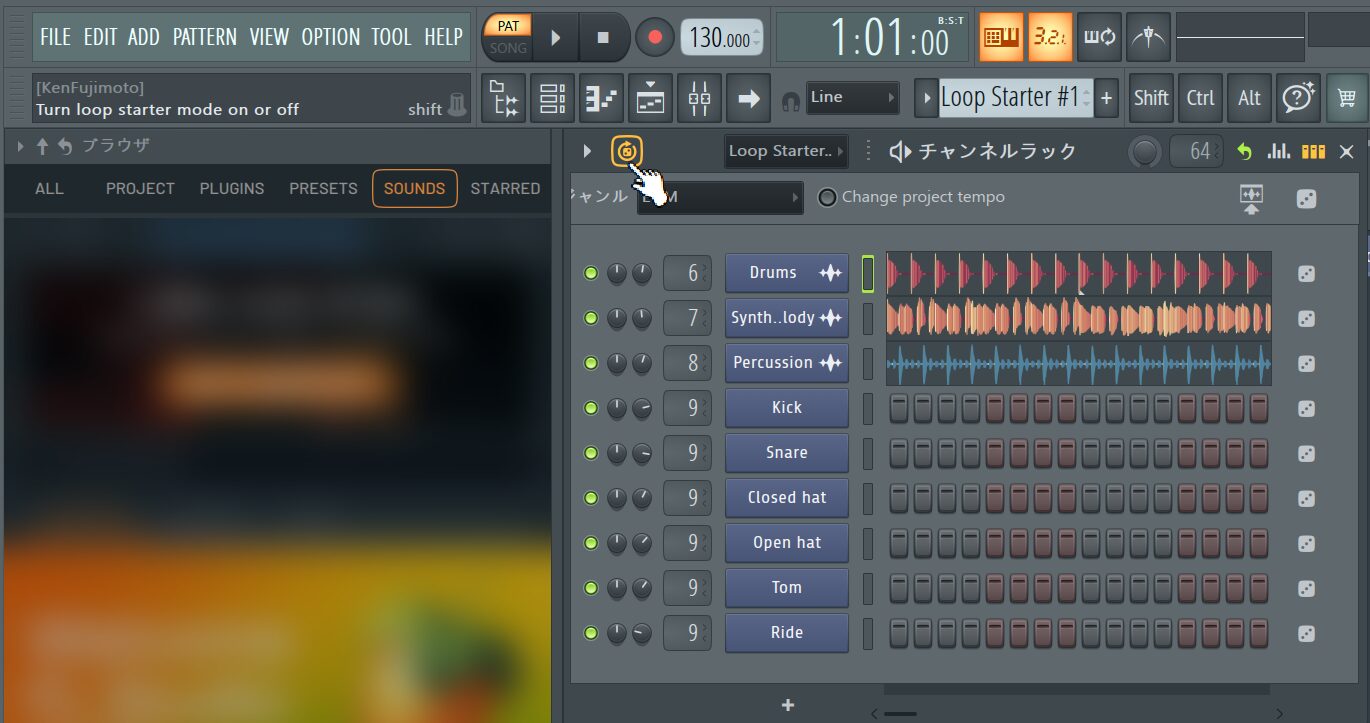Click the green undo arrow in channel rack

(x=1244, y=151)
